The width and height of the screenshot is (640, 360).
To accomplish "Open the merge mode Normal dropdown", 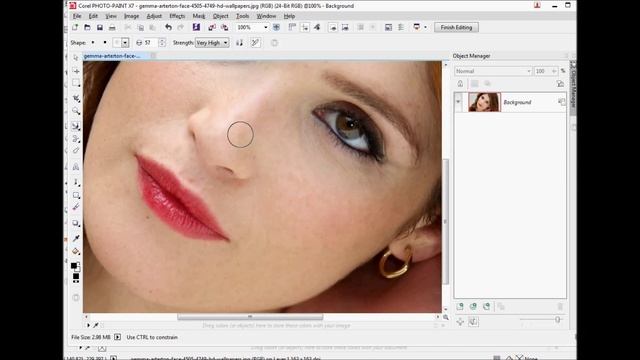I will pyautogui.click(x=493, y=71).
